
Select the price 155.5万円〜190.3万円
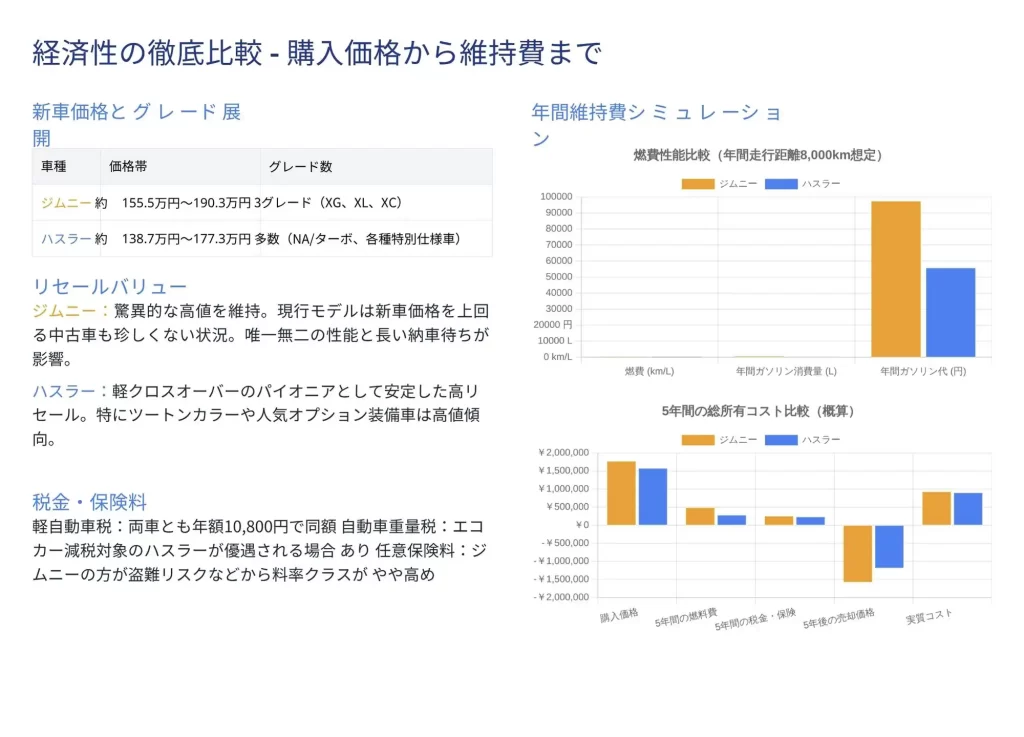186,203
